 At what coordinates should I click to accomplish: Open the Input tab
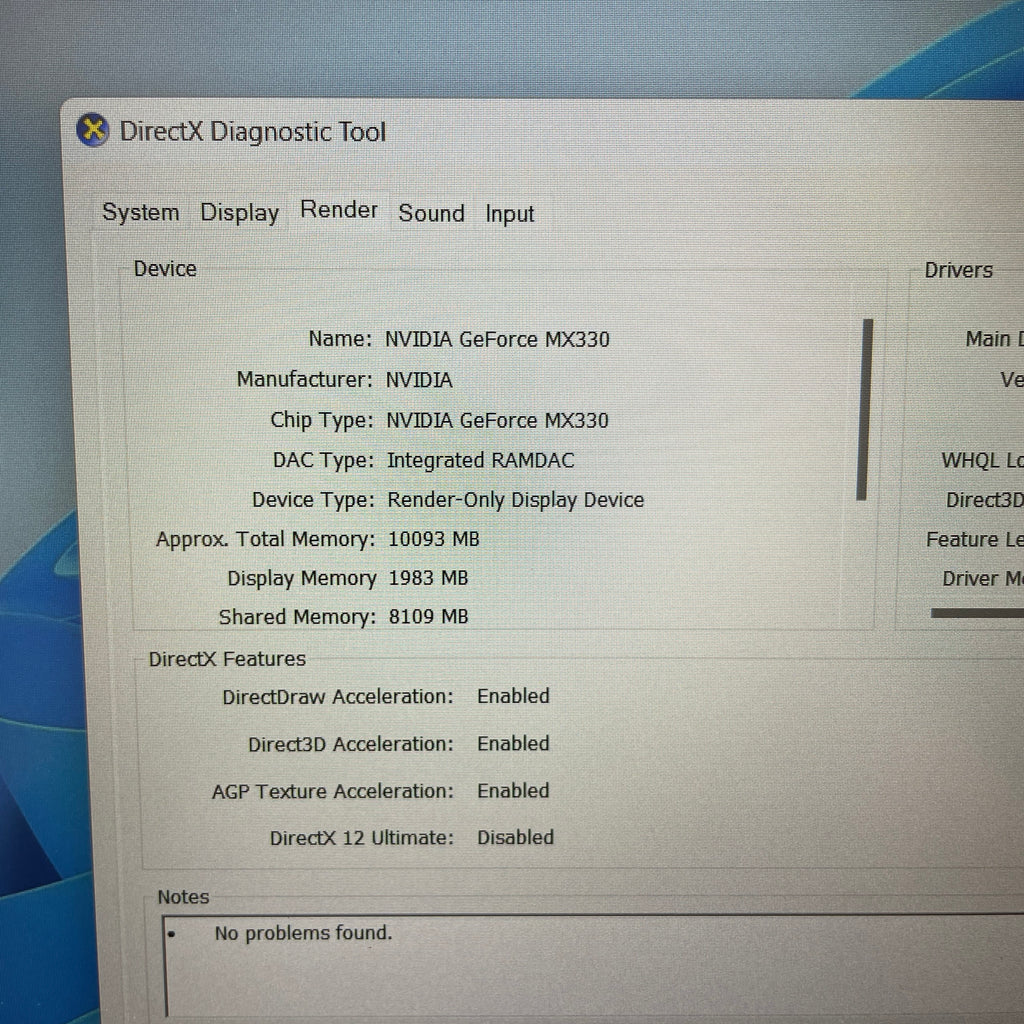pos(509,214)
